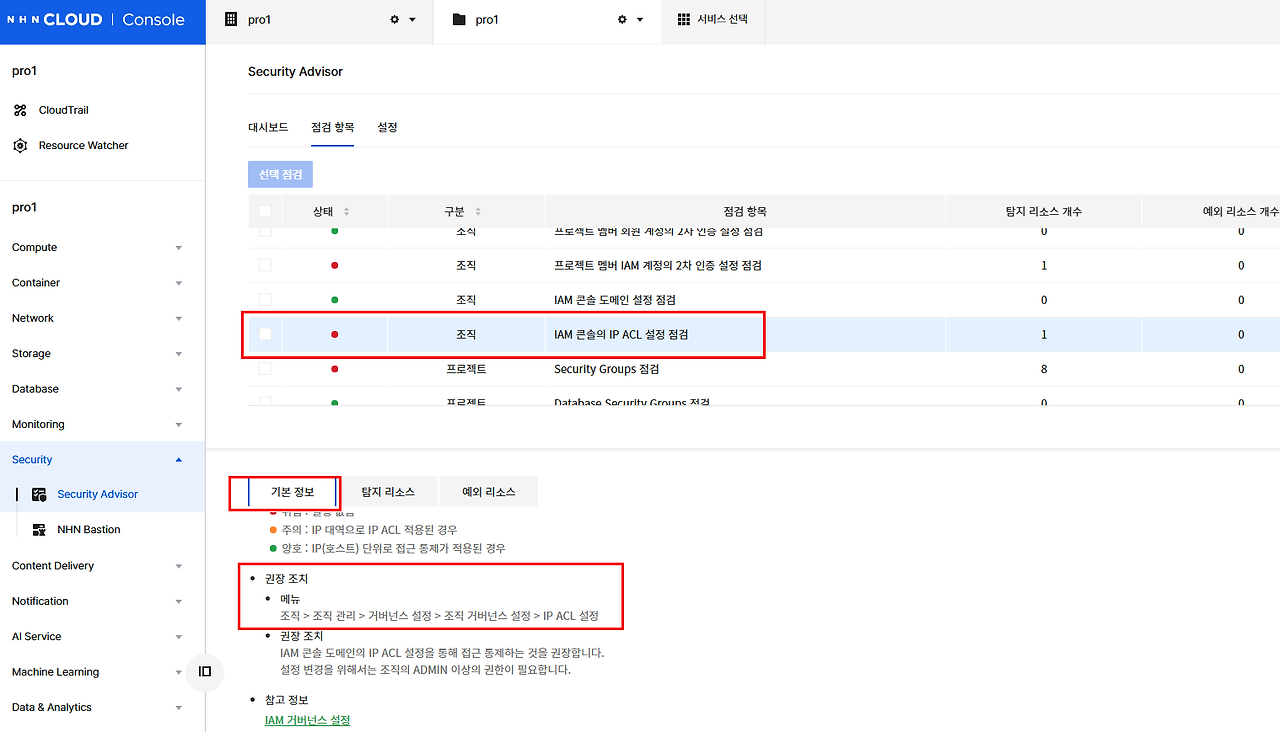Click the 탐지 리소스 개수 column header
The image size is (1280, 732).
pyautogui.click(x=1044, y=212)
